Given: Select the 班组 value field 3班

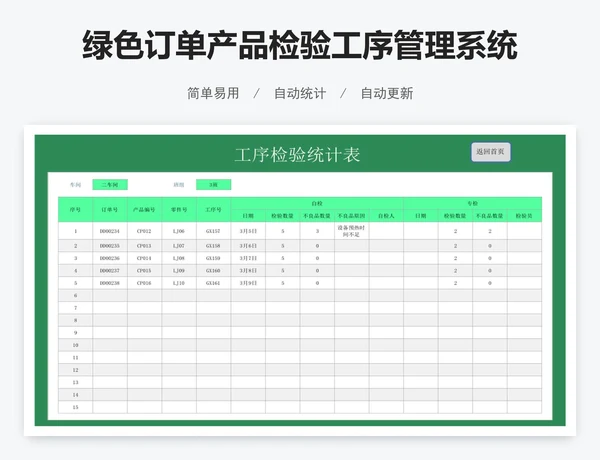Looking at the screenshot, I should pyautogui.click(x=214, y=185).
